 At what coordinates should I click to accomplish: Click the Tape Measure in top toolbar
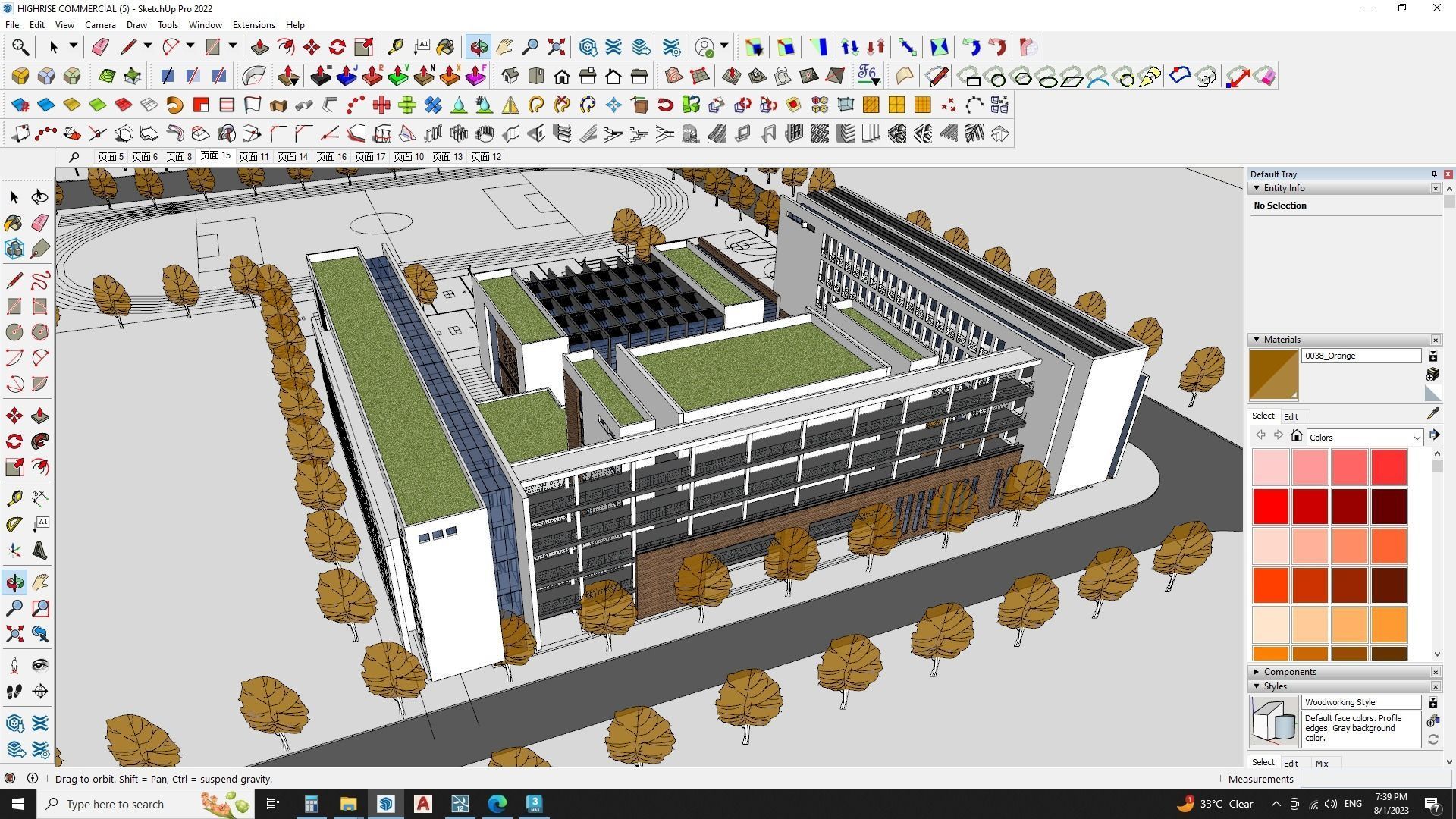point(395,47)
